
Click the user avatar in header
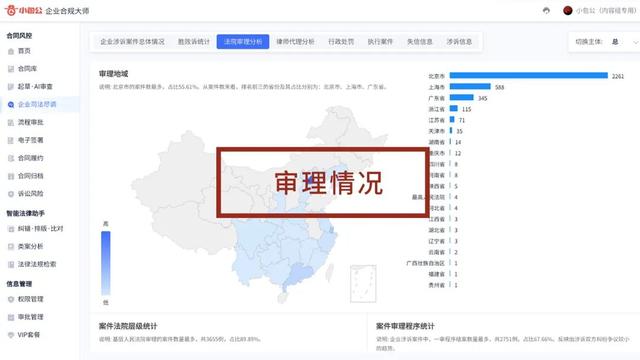(567, 11)
